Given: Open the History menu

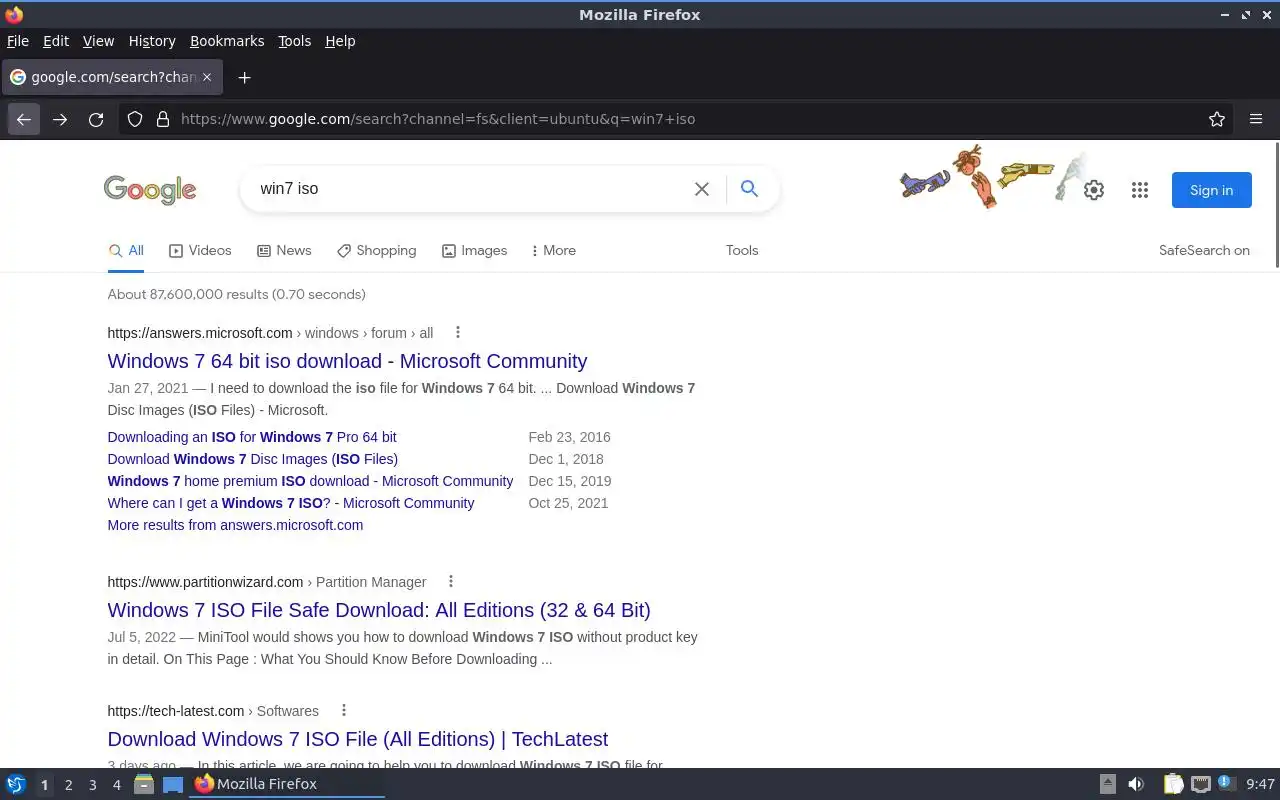Looking at the screenshot, I should (x=152, y=41).
